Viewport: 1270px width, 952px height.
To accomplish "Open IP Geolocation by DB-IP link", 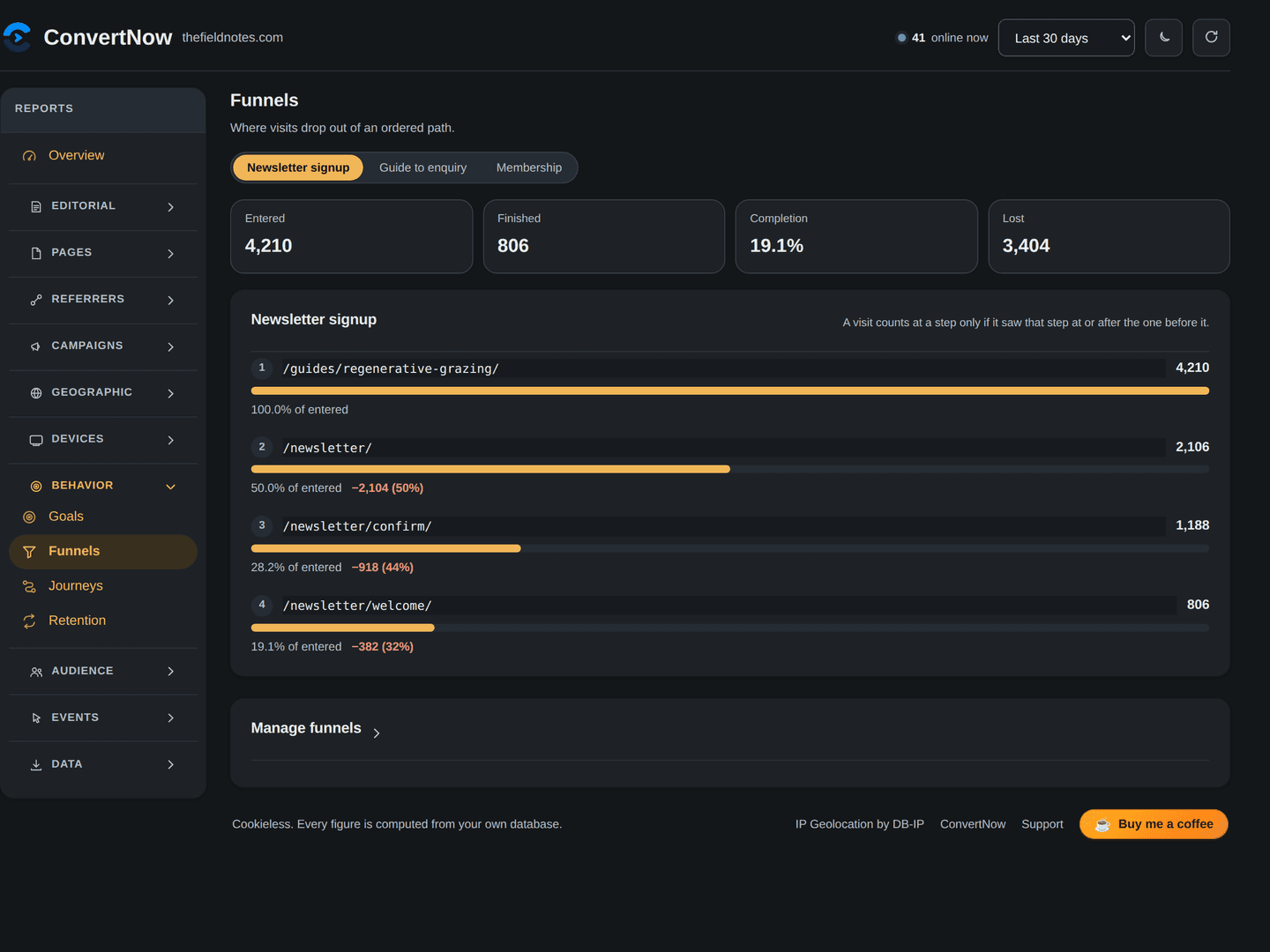I will (x=860, y=824).
